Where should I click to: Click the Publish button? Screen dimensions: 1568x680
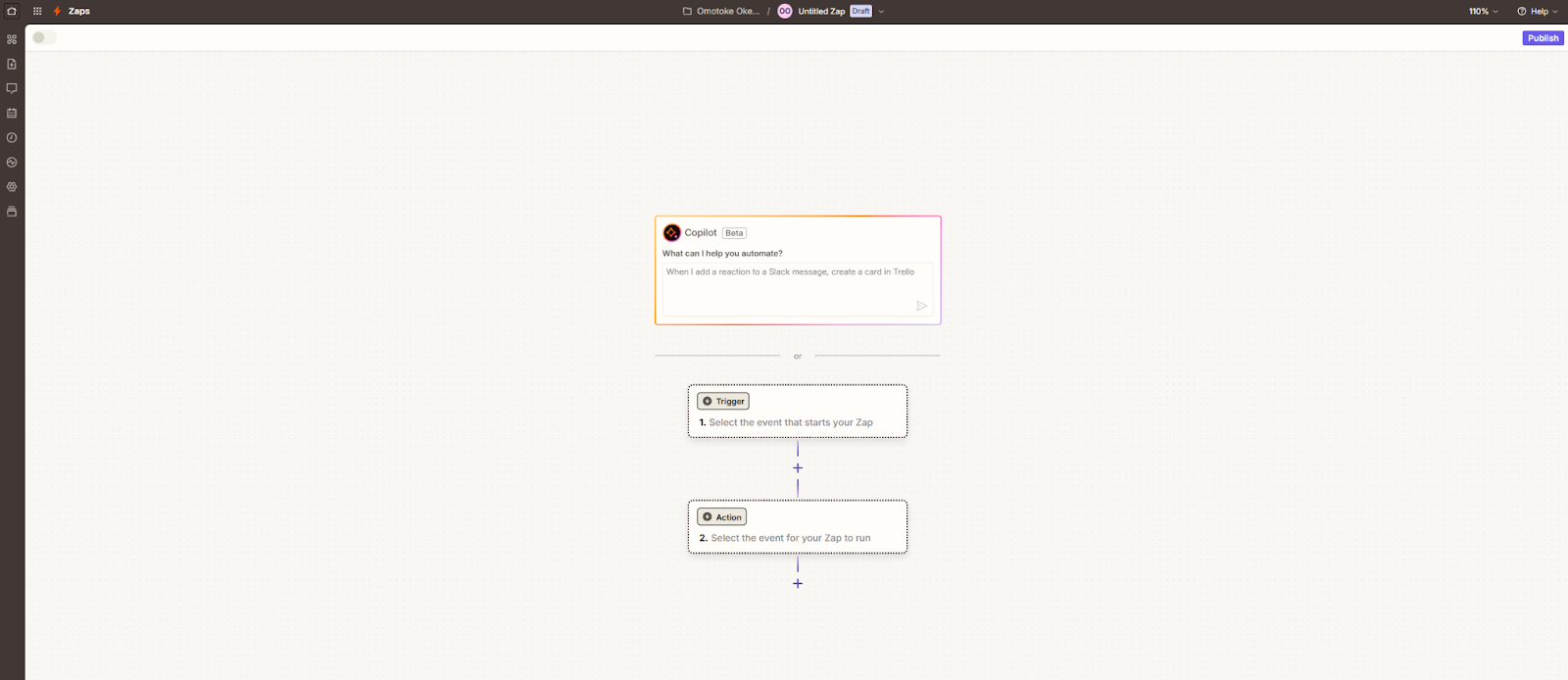point(1543,37)
